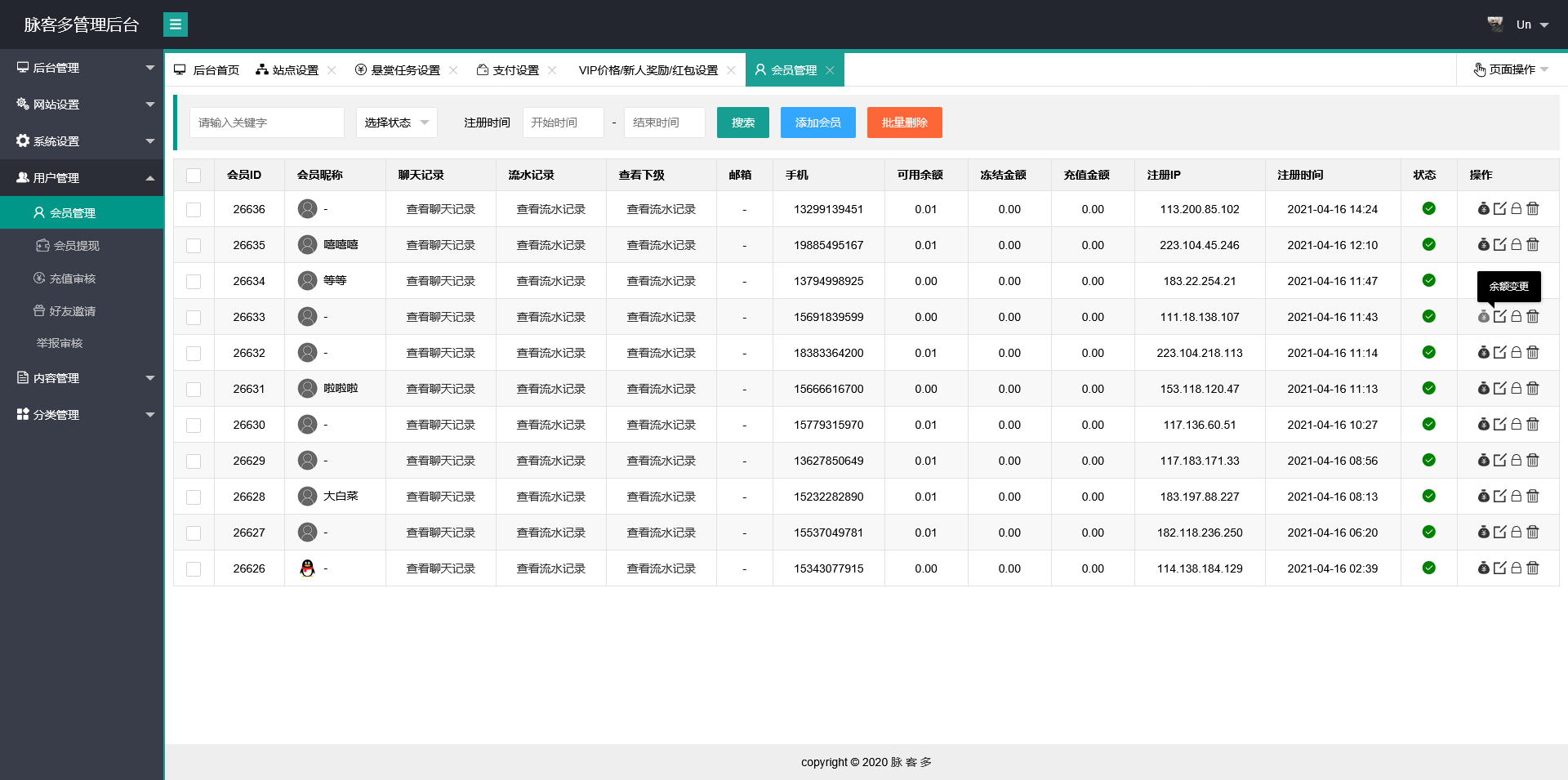Expand the 网站设置 sidebar menu
1568x780 pixels.
click(82, 105)
